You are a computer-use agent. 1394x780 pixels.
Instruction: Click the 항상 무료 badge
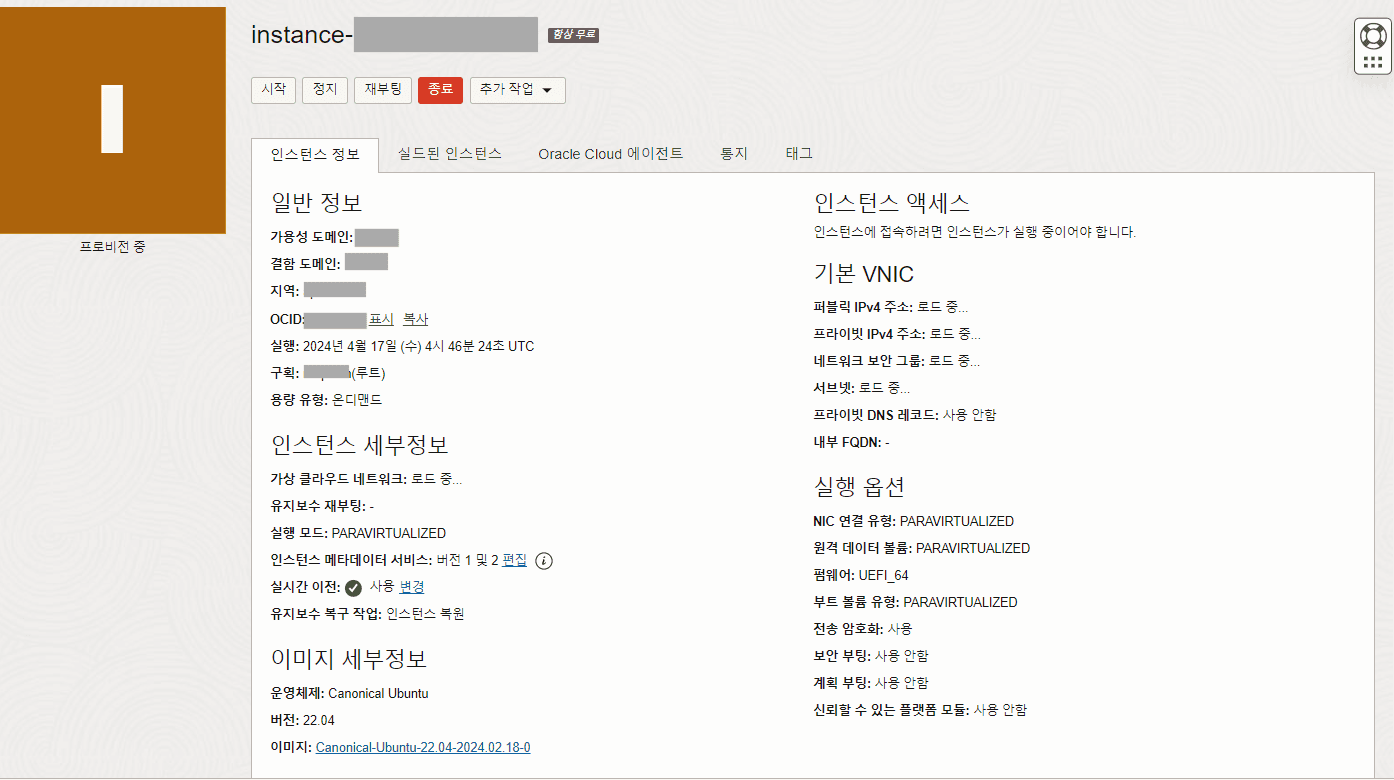tap(573, 35)
